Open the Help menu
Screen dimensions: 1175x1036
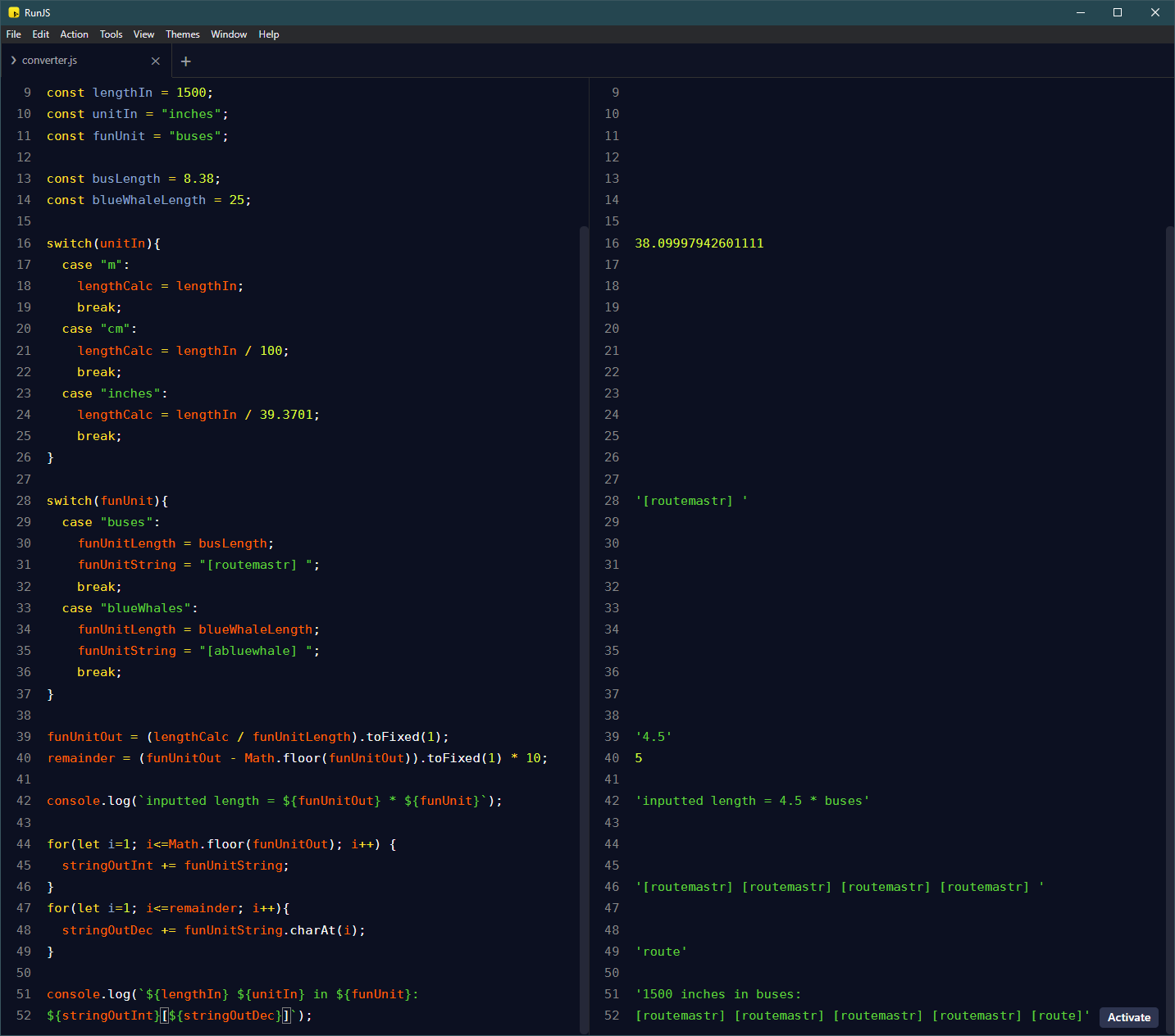(x=268, y=34)
